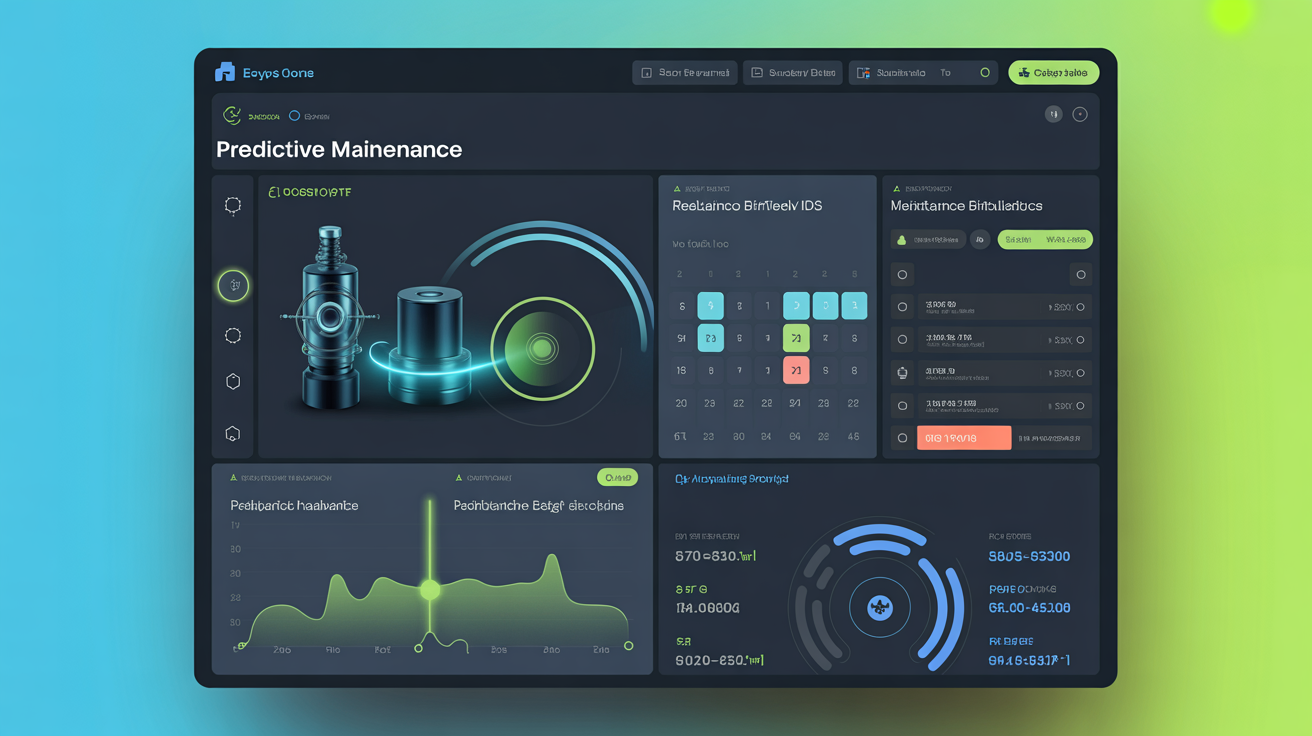The height and width of the screenshot is (736, 1312).
Task: Click the gauge hub icon in Operating panel
Action: point(879,607)
